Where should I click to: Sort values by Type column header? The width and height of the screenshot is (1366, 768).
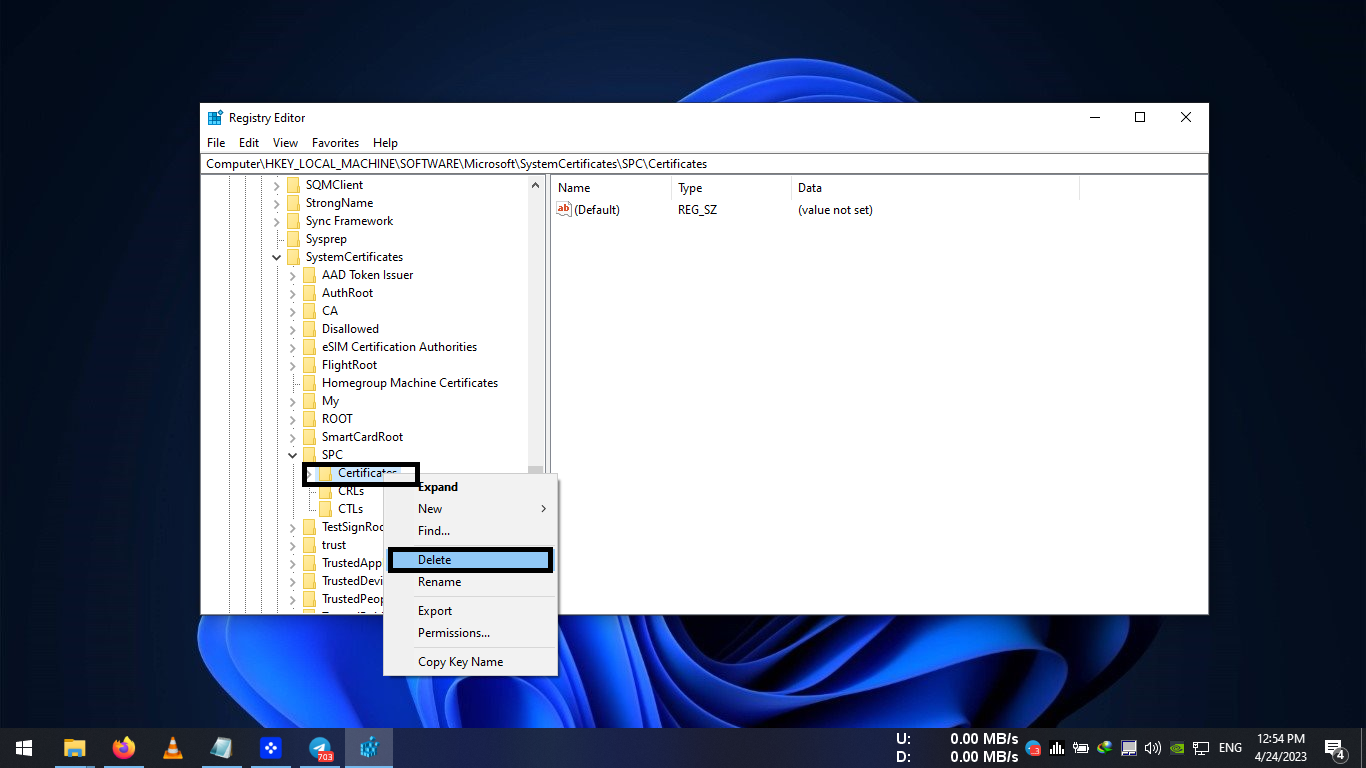[731, 188]
